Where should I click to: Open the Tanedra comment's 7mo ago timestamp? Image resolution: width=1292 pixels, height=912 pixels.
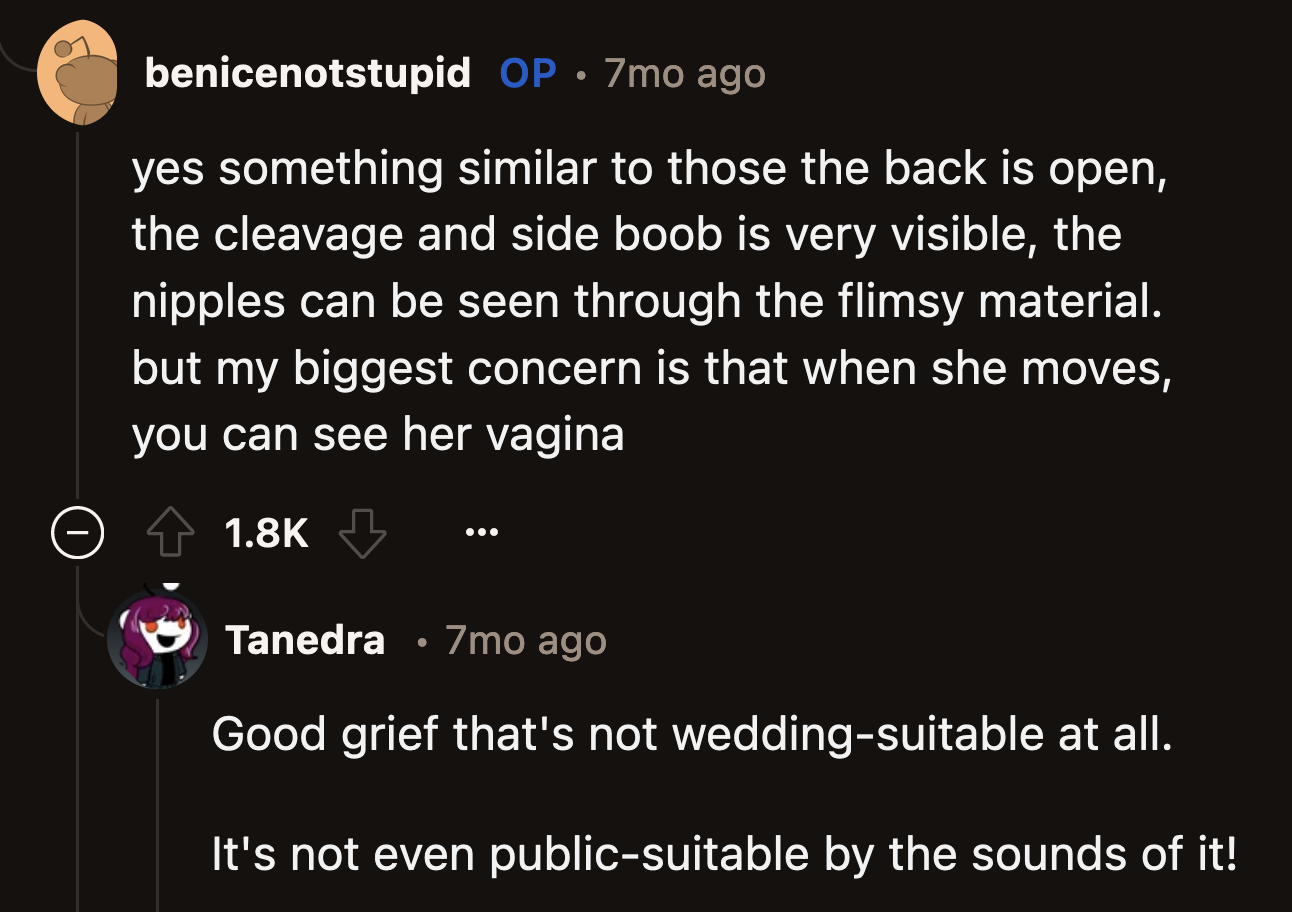pos(526,640)
